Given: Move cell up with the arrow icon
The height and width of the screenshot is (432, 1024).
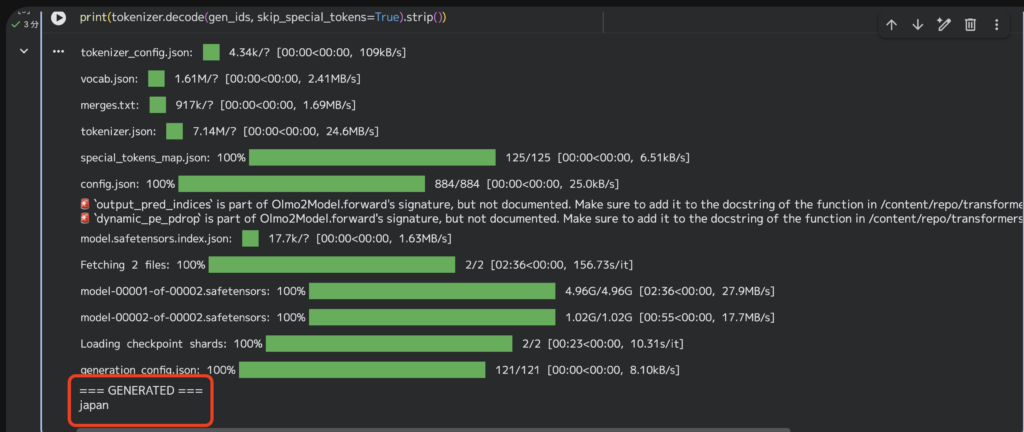Looking at the screenshot, I should [x=892, y=25].
